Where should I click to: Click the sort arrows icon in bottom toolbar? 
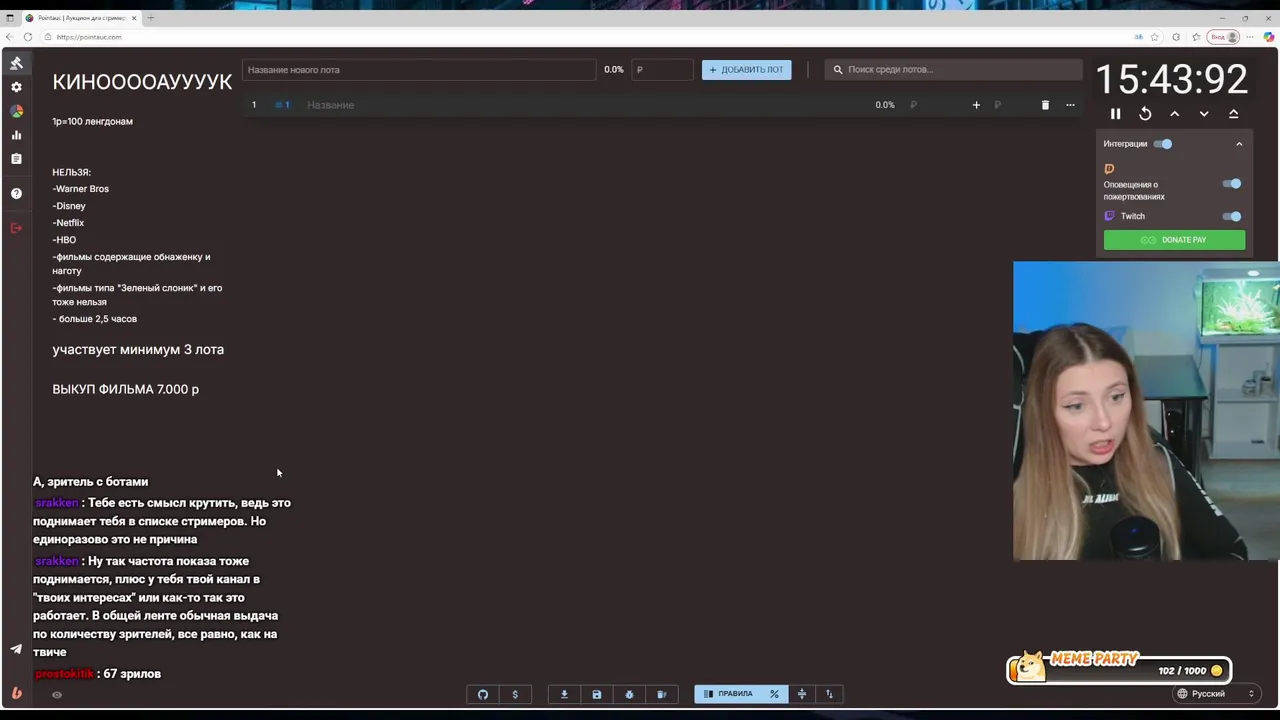point(829,694)
